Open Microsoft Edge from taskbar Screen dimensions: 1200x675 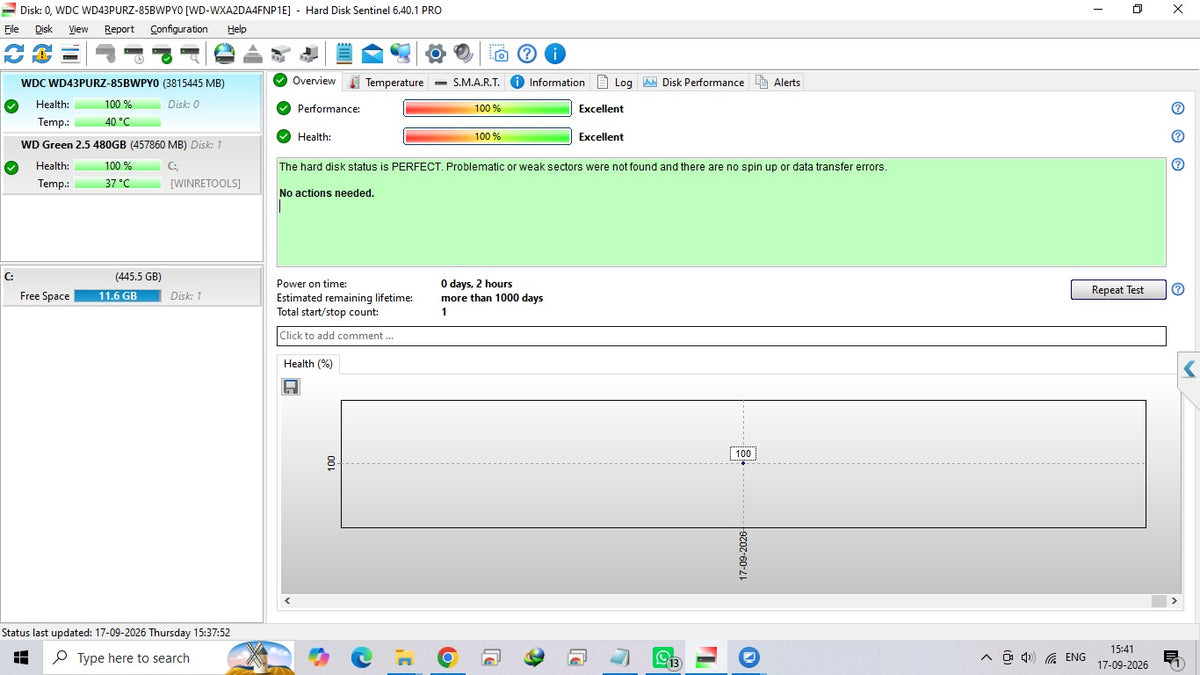tap(362, 658)
